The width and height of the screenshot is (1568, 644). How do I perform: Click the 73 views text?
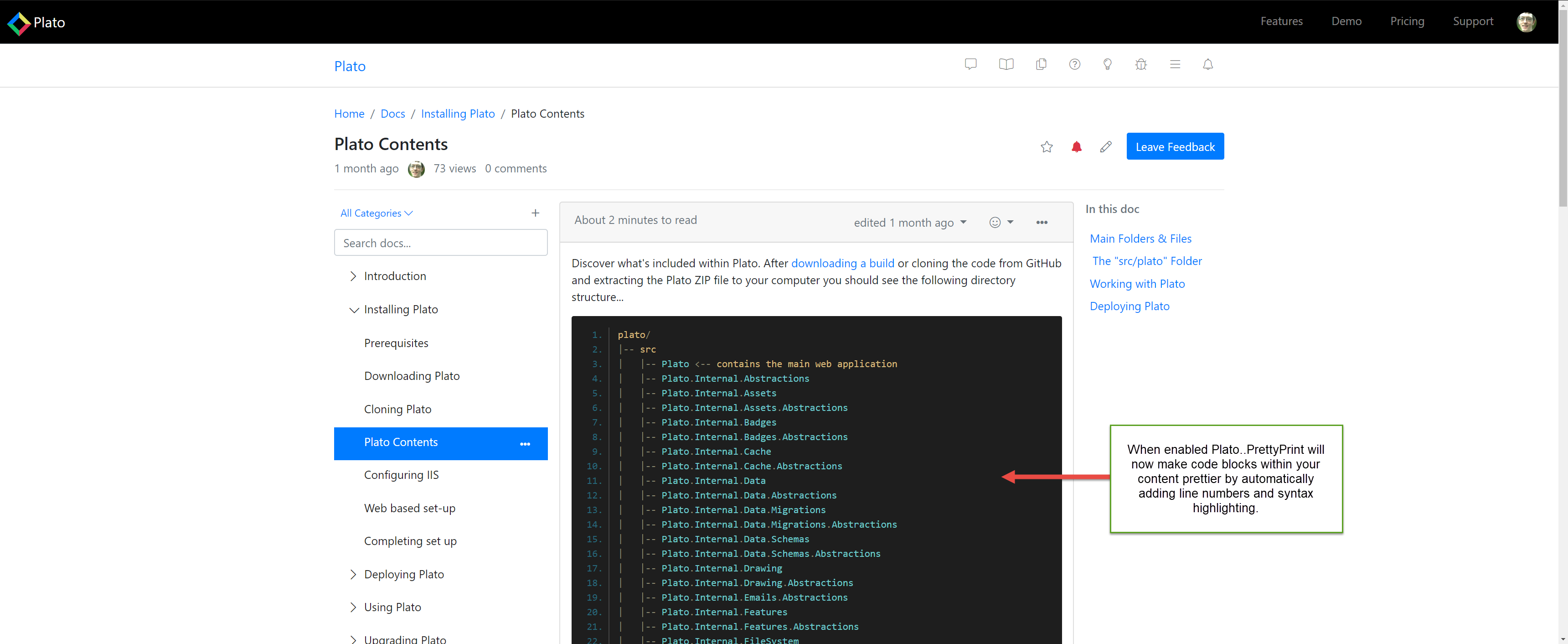tap(454, 168)
